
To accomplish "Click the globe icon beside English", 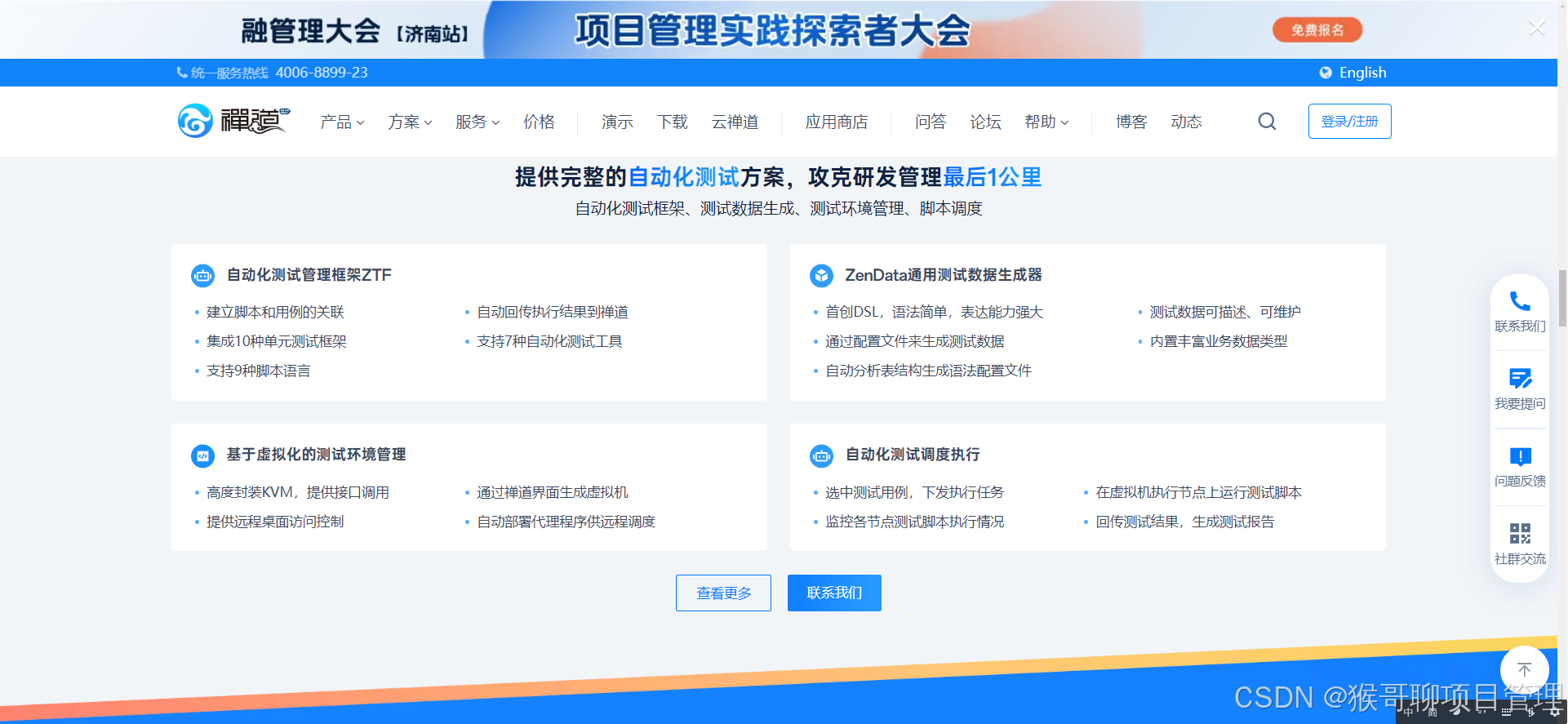I will (1326, 73).
